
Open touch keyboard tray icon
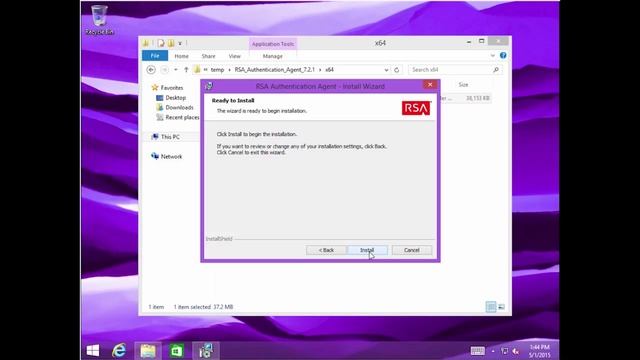(x=478, y=351)
